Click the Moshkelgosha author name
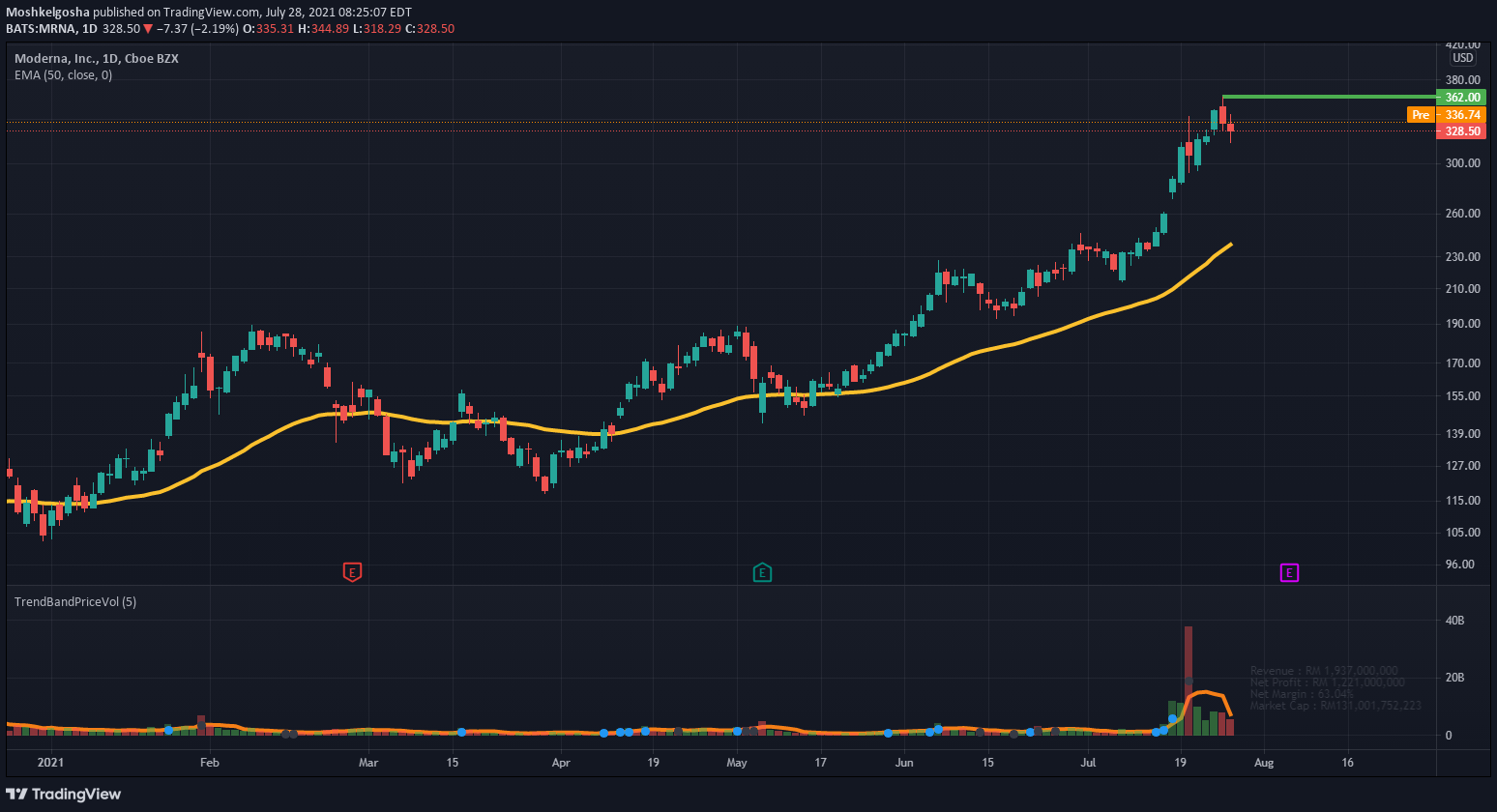 [47, 12]
